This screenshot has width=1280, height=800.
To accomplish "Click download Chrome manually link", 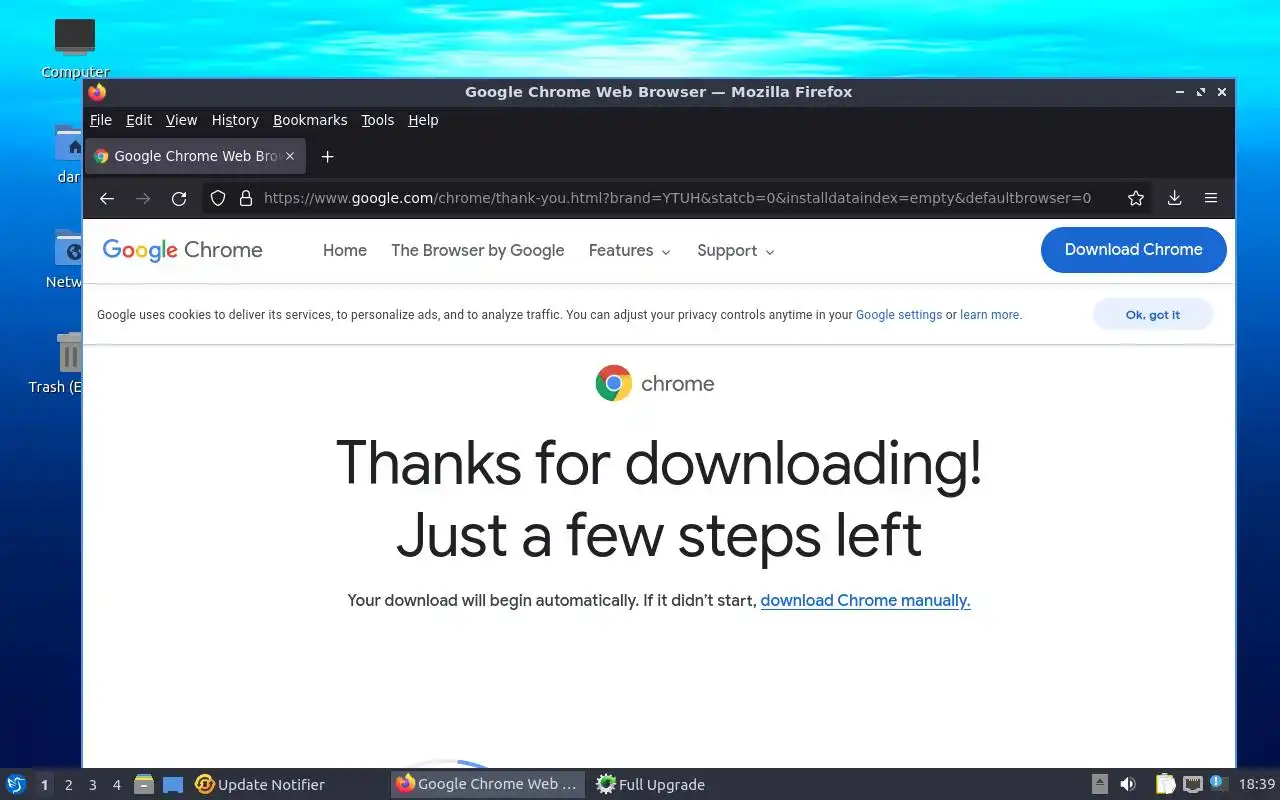I will coord(865,600).
